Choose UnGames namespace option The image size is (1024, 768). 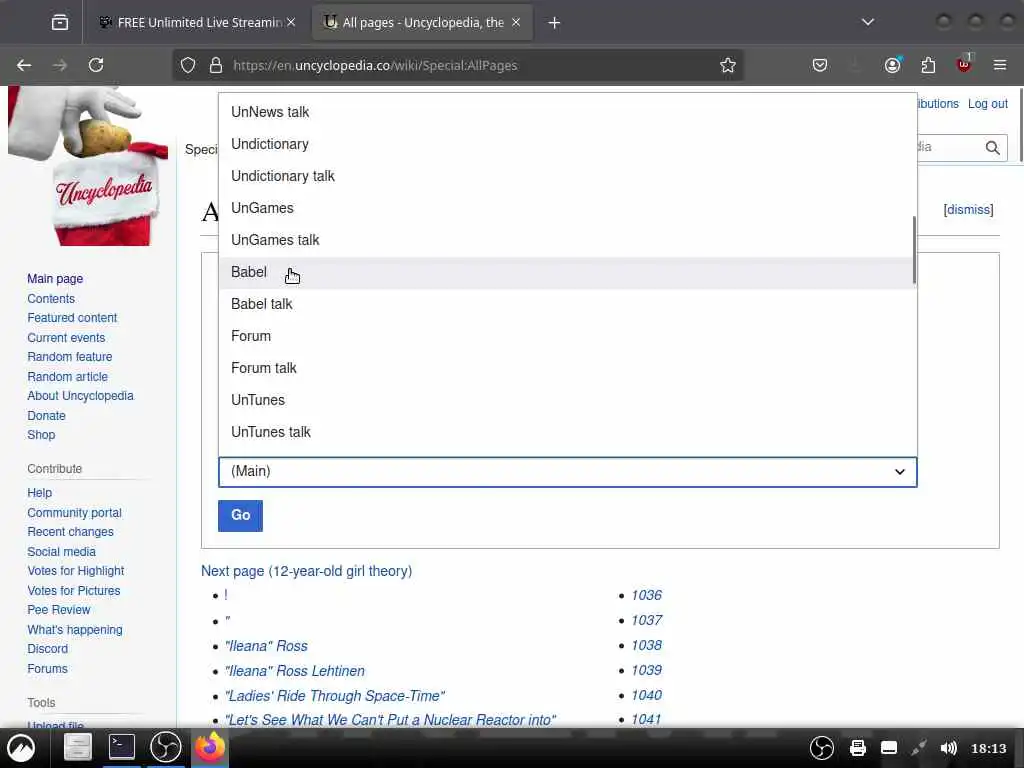[567, 208]
